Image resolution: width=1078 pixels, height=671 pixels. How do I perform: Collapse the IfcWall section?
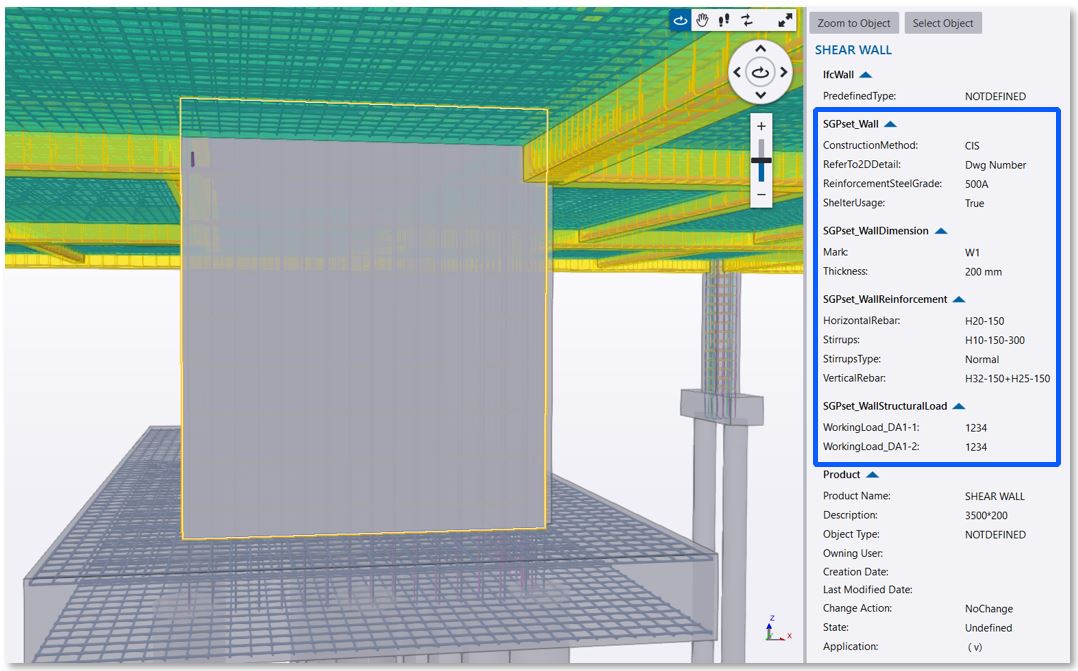866,75
